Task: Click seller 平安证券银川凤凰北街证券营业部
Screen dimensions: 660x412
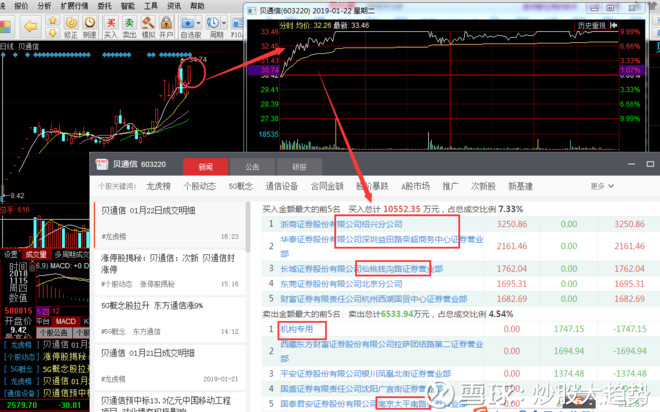Action: click(366, 374)
